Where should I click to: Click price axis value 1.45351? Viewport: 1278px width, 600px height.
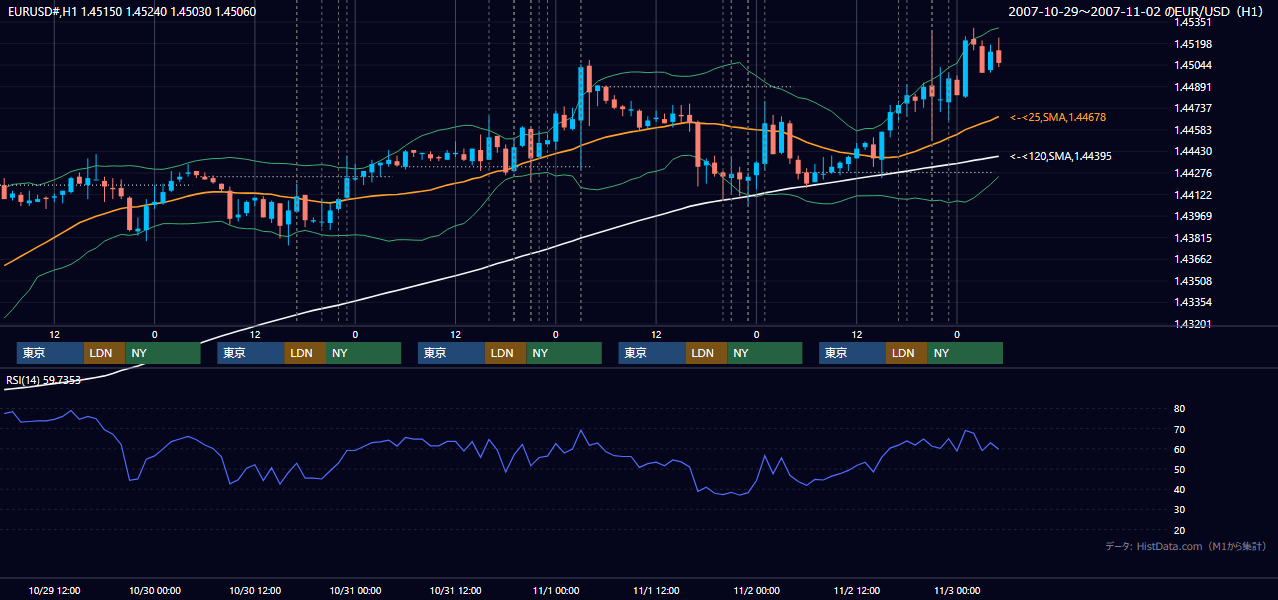[x=1192, y=22]
